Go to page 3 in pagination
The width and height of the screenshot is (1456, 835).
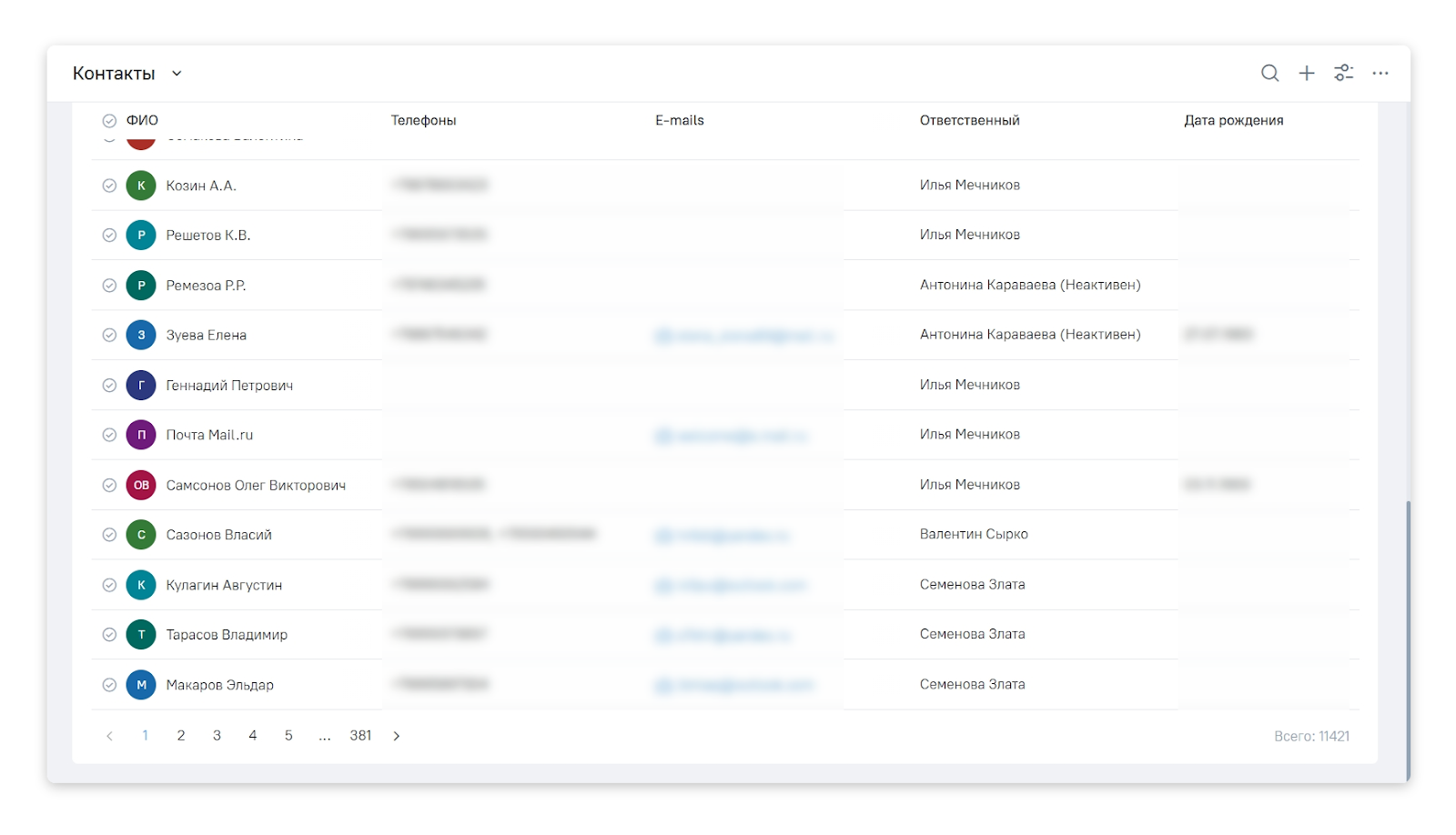pos(217,736)
